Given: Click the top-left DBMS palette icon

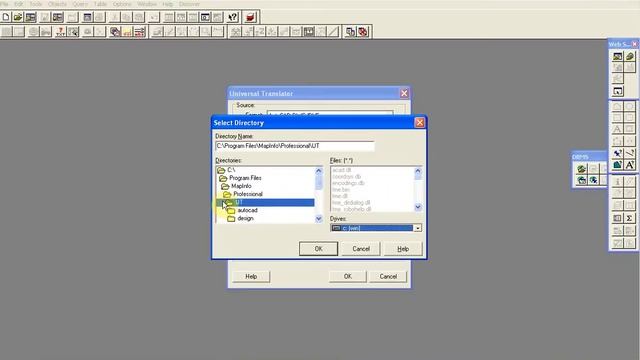Looking at the screenshot, I should pos(582,169).
